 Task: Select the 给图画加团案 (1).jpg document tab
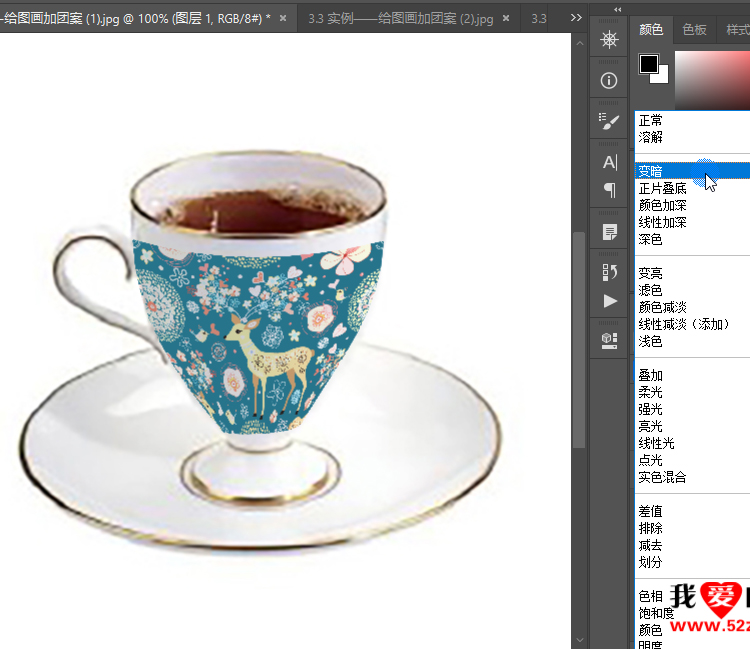tap(135, 19)
